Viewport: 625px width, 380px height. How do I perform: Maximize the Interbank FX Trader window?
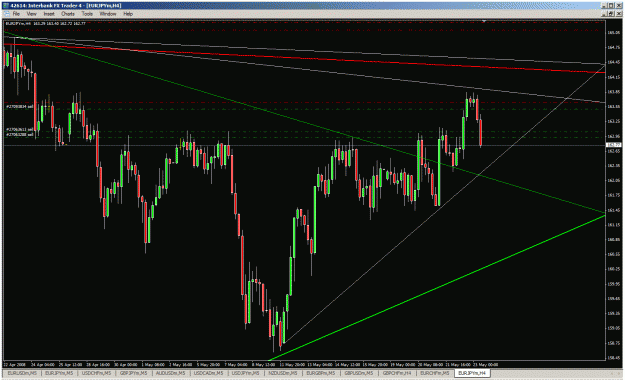coord(611,6)
